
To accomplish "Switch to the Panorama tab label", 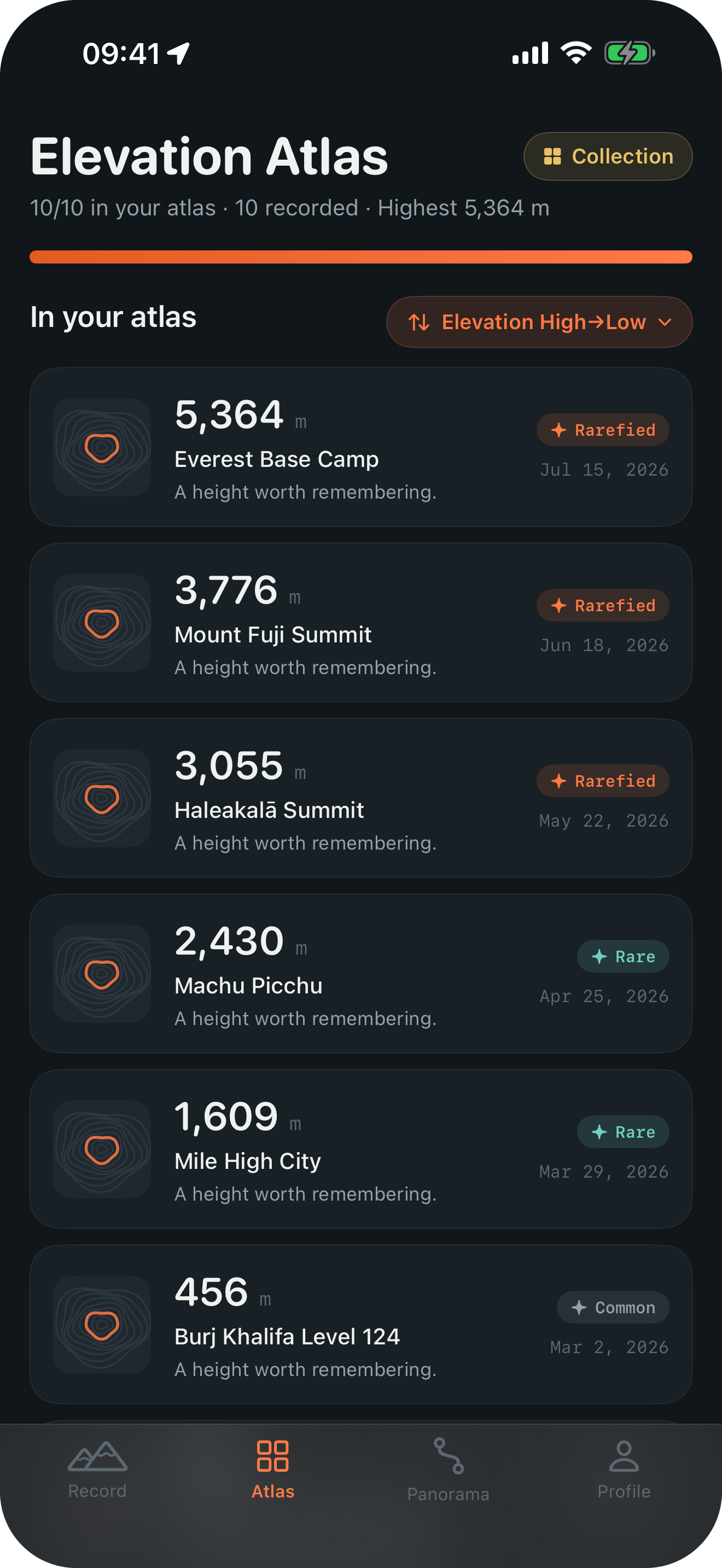I will (449, 1494).
